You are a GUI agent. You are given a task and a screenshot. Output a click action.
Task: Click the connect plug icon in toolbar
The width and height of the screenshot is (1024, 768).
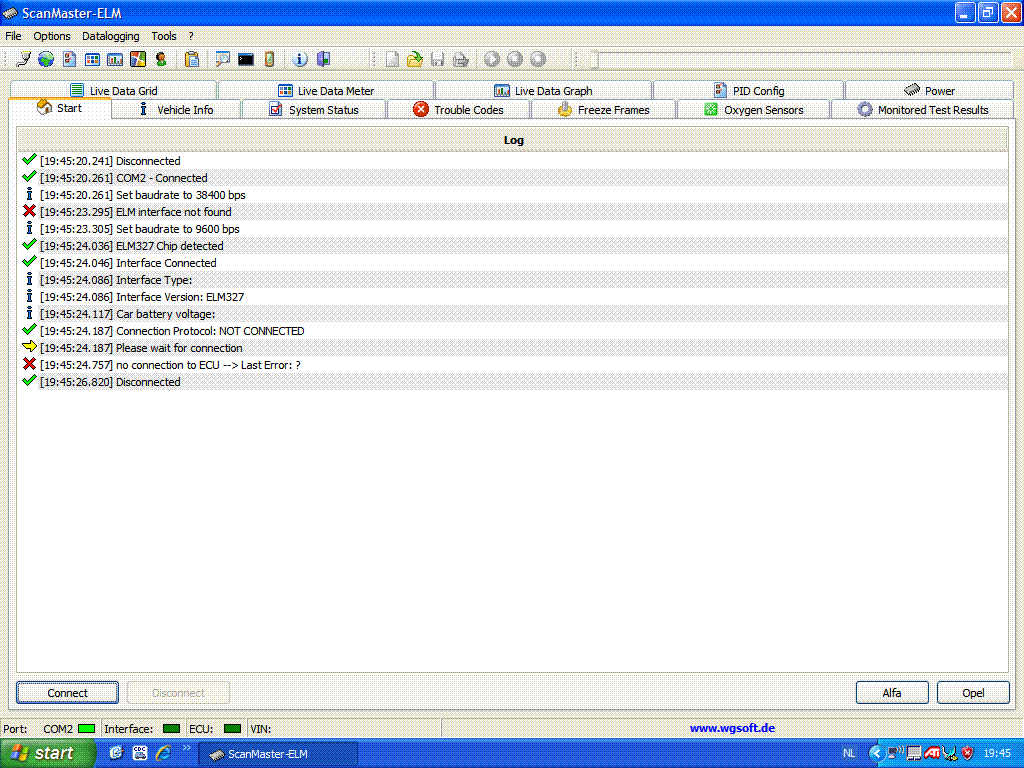pyautogui.click(x=23, y=60)
